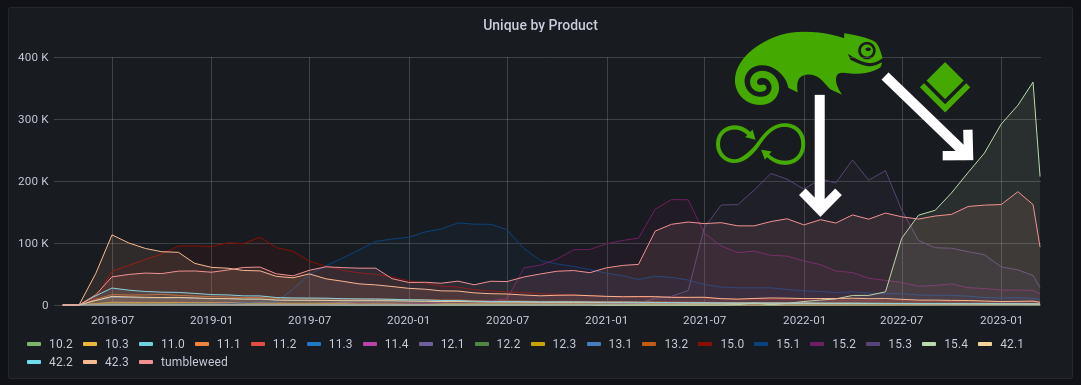Click the 15.4 peak near 360 K
The width and height of the screenshot is (1081, 385).
(x=1032, y=82)
